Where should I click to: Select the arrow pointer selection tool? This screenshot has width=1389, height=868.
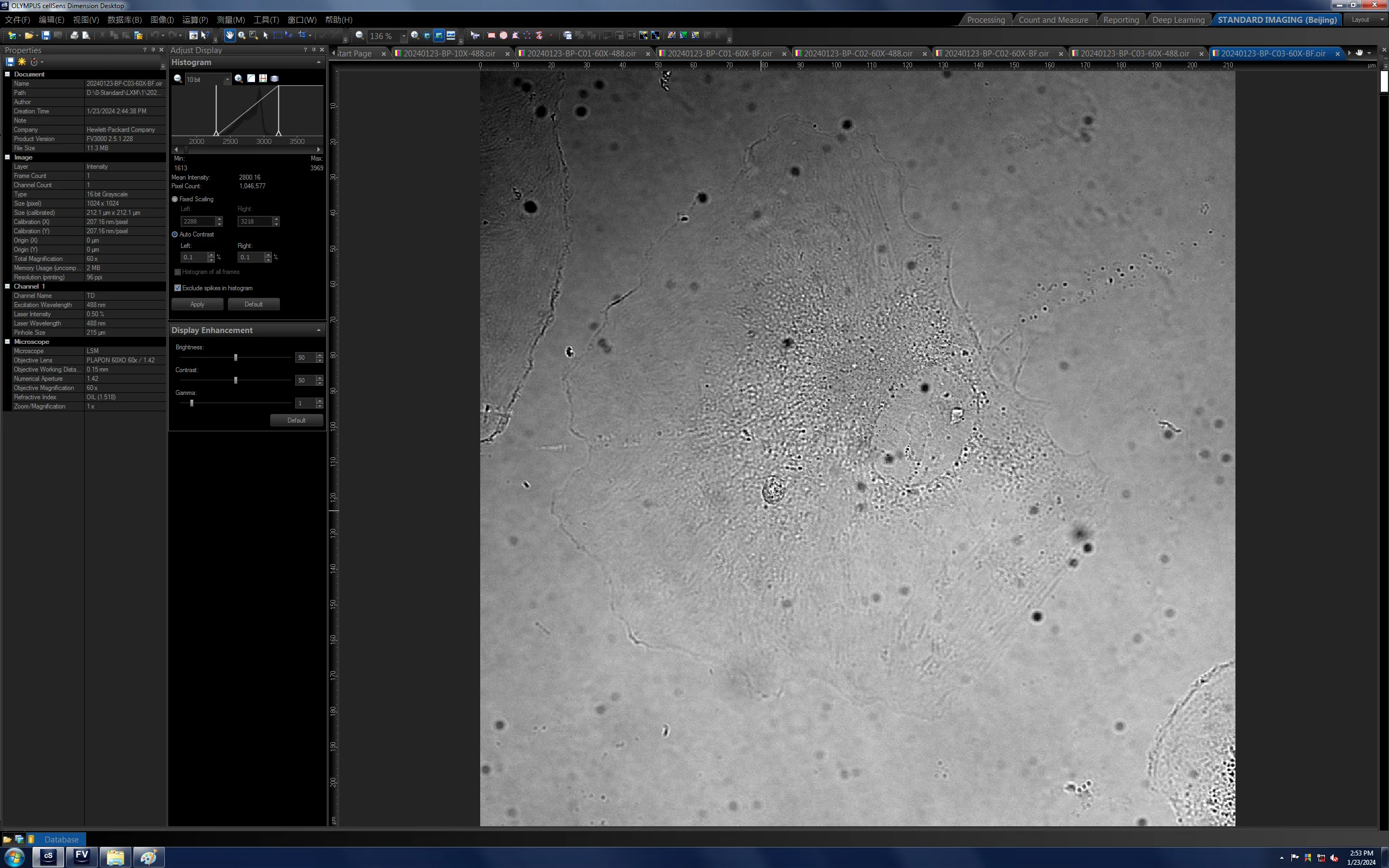(x=265, y=36)
